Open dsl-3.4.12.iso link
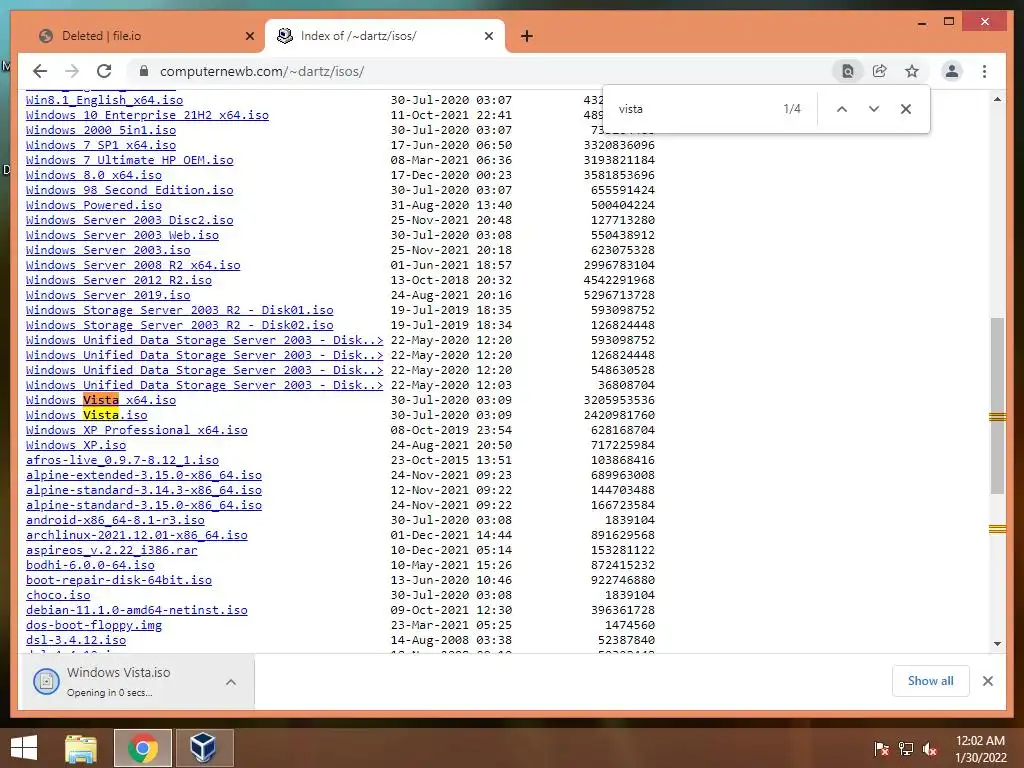Viewport: 1024px width, 768px height. pyautogui.click(x=76, y=641)
